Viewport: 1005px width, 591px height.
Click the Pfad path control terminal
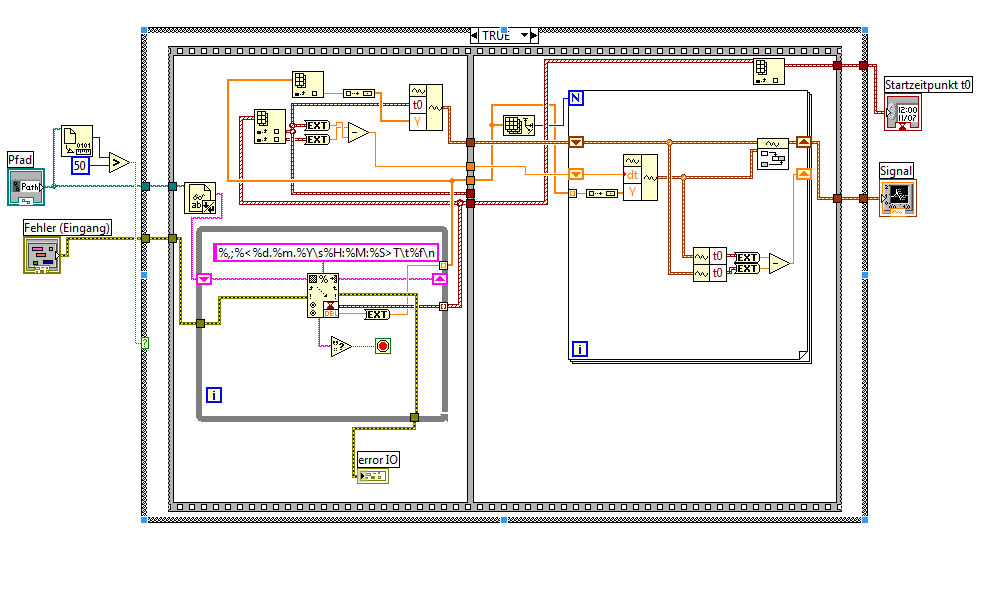pos(26,187)
